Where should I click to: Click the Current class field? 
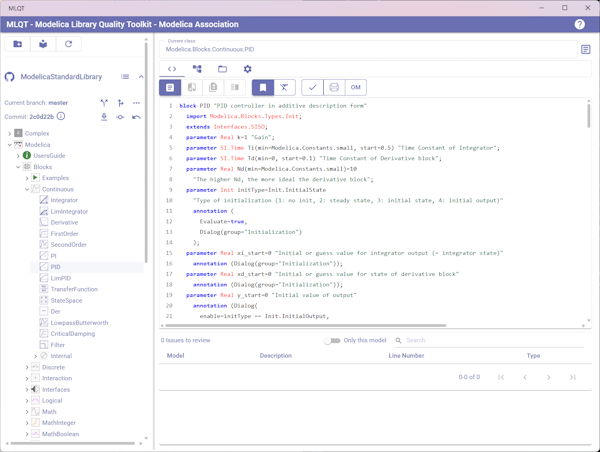point(368,49)
